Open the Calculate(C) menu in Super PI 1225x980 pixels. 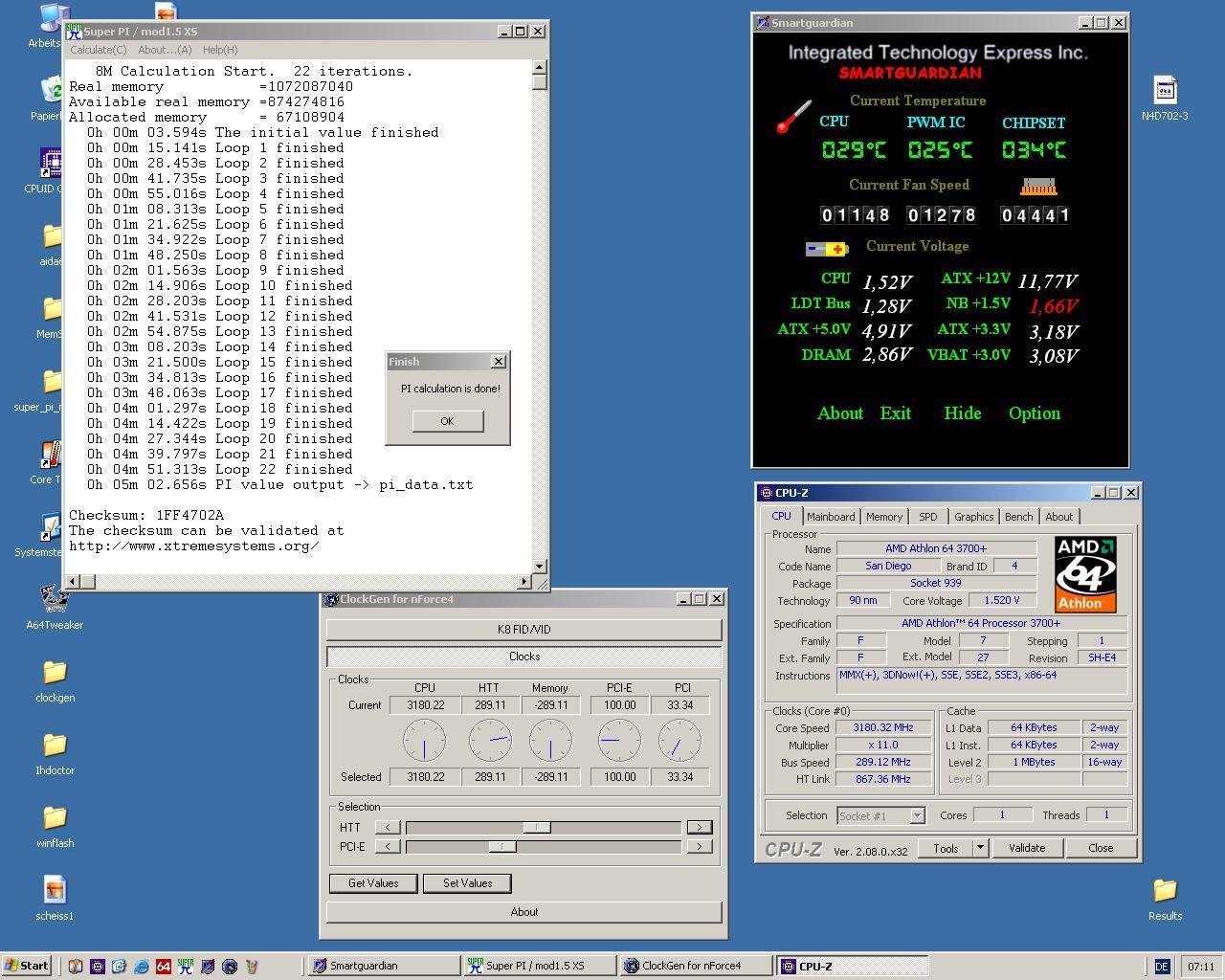[98, 50]
